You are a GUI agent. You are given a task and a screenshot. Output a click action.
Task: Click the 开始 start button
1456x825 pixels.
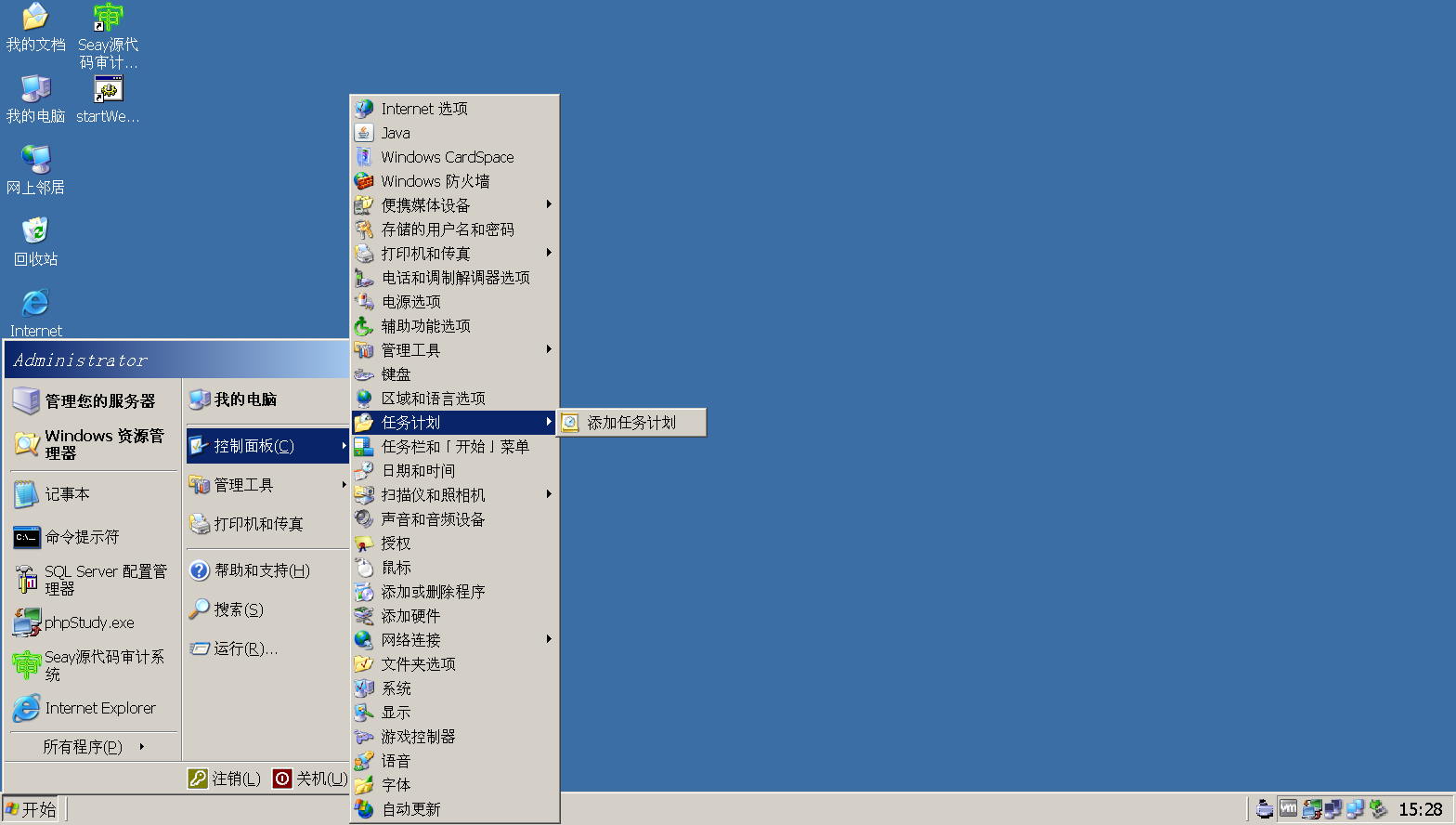coord(31,809)
